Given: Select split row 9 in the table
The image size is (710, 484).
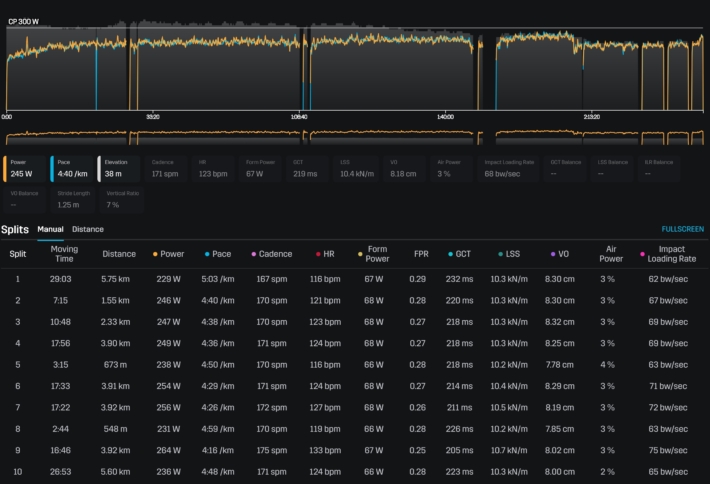Looking at the screenshot, I should coord(355,450).
